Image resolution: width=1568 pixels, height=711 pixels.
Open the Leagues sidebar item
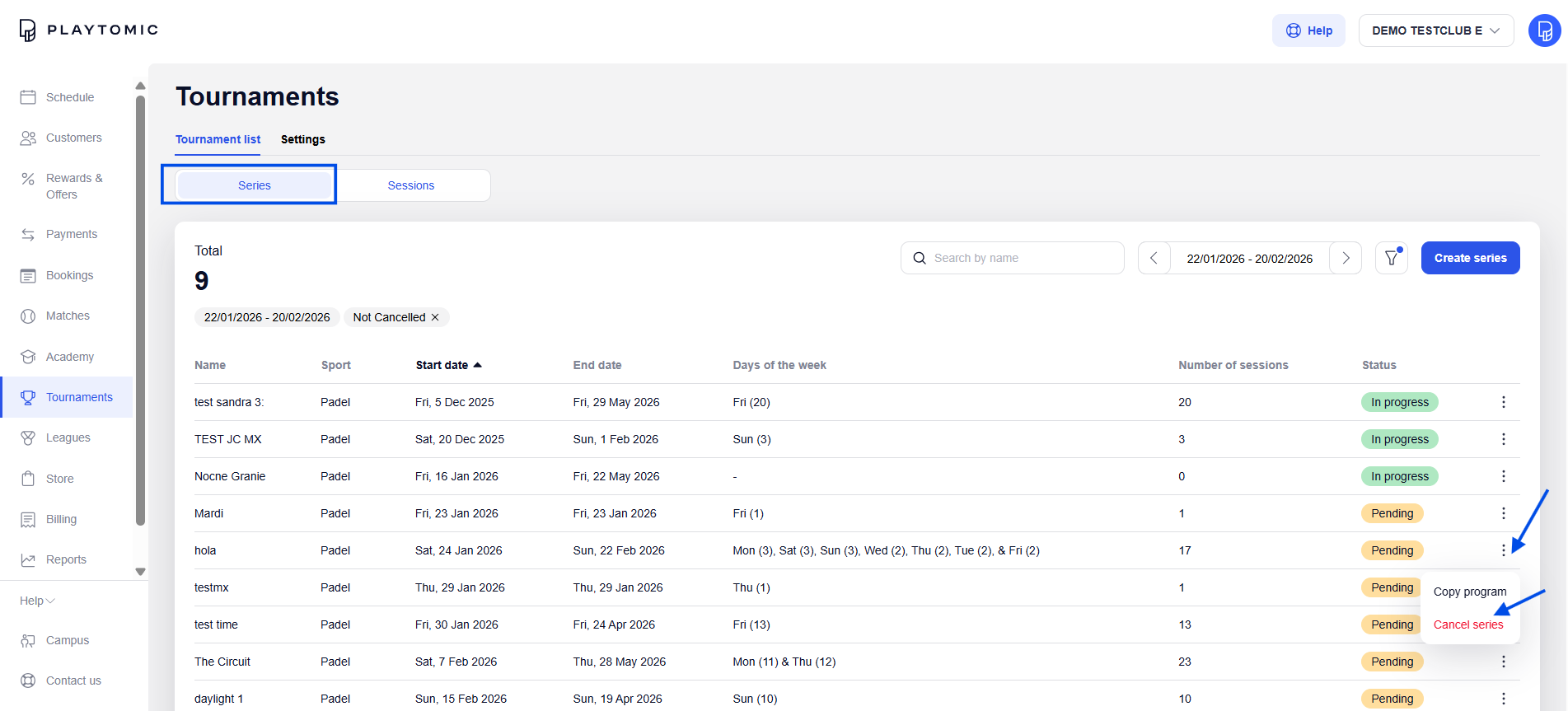(68, 437)
